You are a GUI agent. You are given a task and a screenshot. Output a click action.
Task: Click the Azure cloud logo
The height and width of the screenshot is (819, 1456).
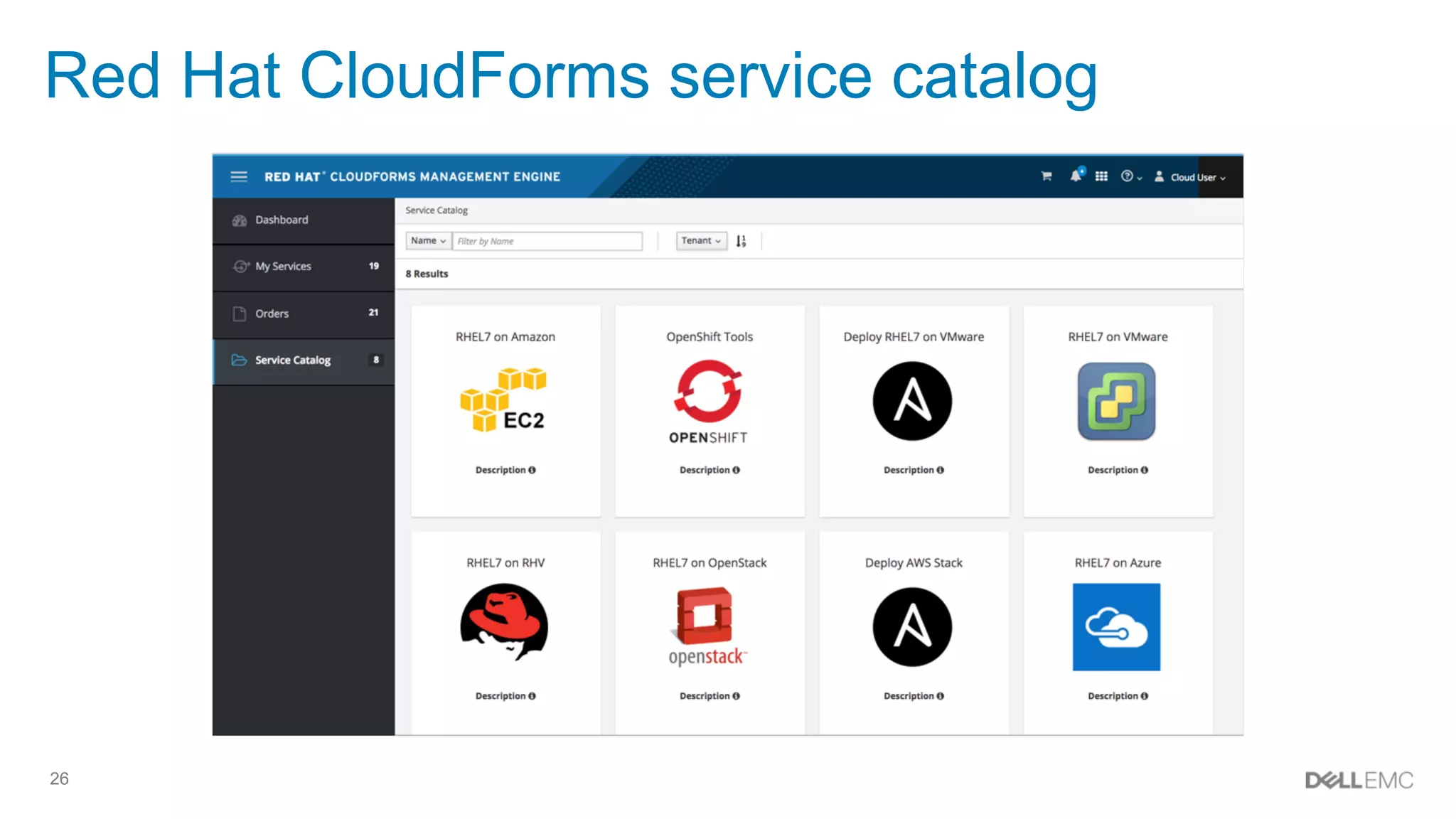click(x=1117, y=627)
